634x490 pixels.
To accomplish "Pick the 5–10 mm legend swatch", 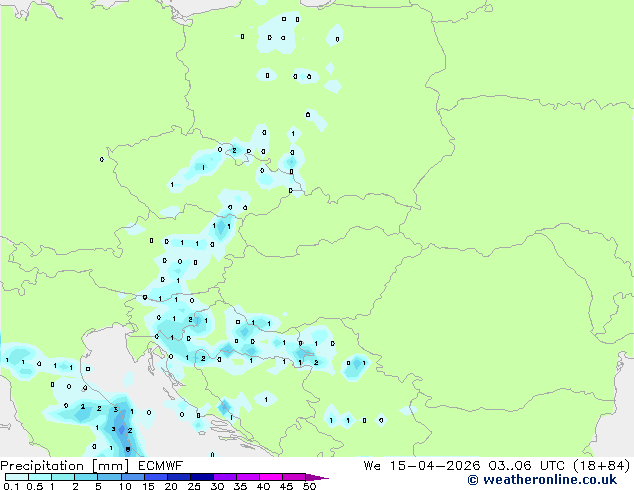I will coord(109,477).
